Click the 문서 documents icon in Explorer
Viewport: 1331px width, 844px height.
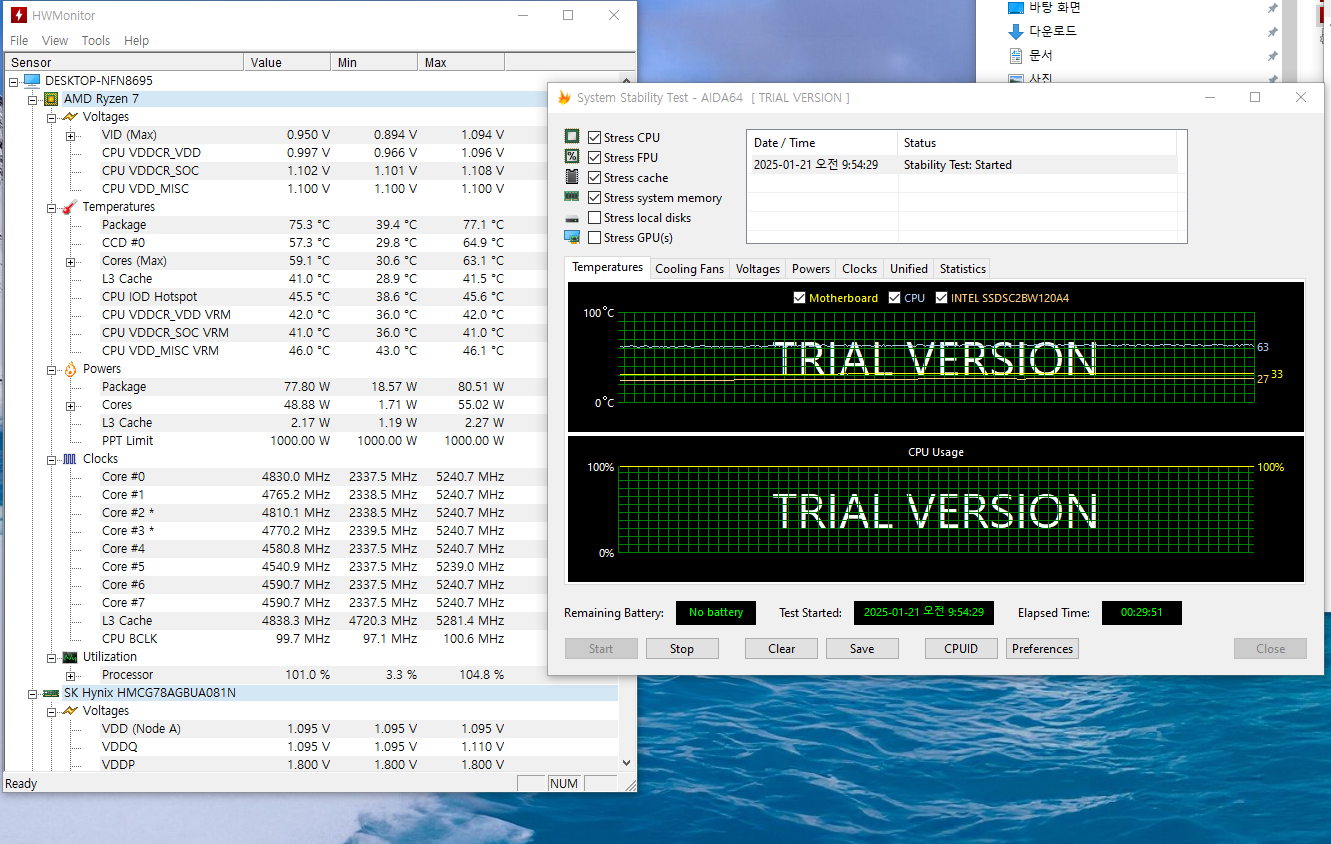pos(1016,55)
